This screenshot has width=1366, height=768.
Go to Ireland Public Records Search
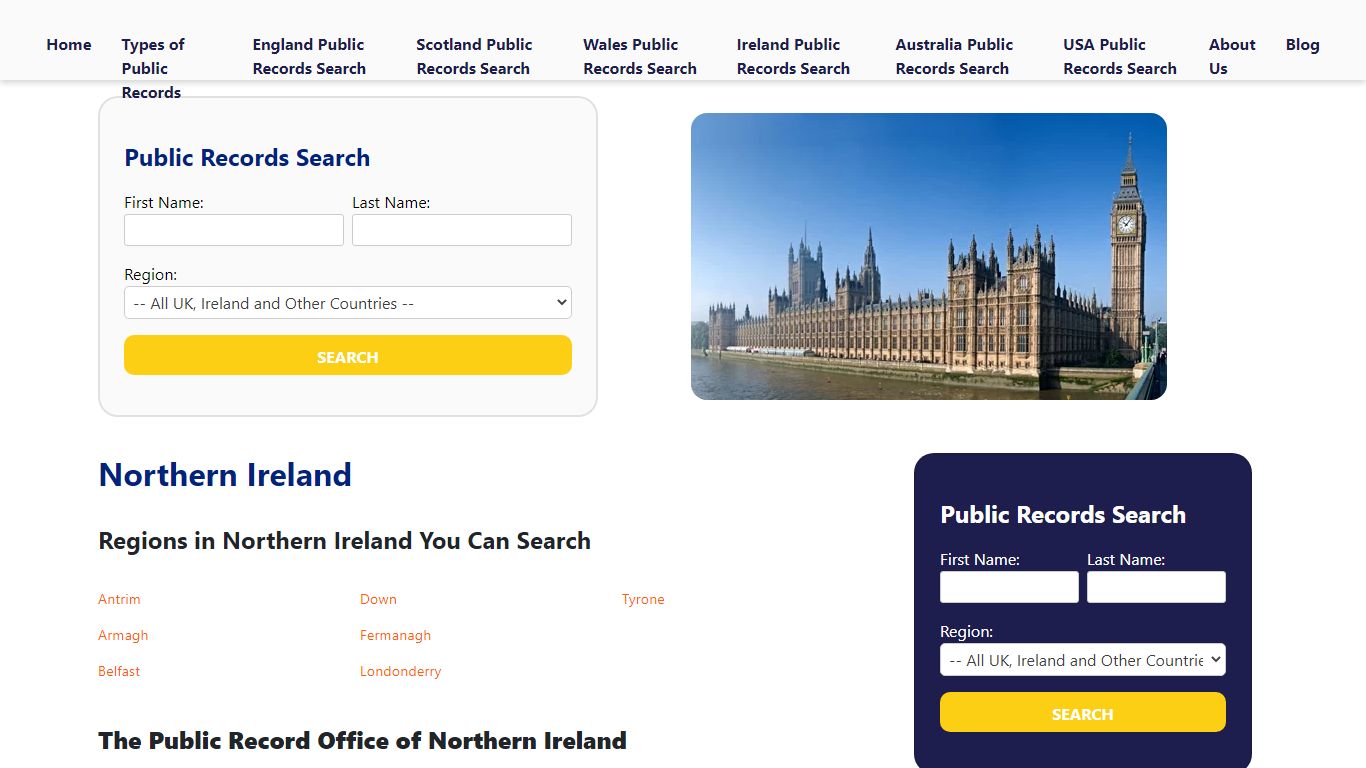[793, 57]
